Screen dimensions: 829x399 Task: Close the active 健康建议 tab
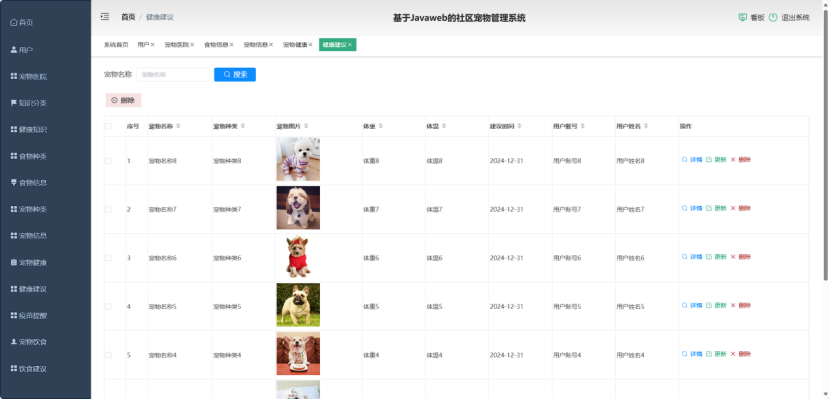[x=350, y=45]
